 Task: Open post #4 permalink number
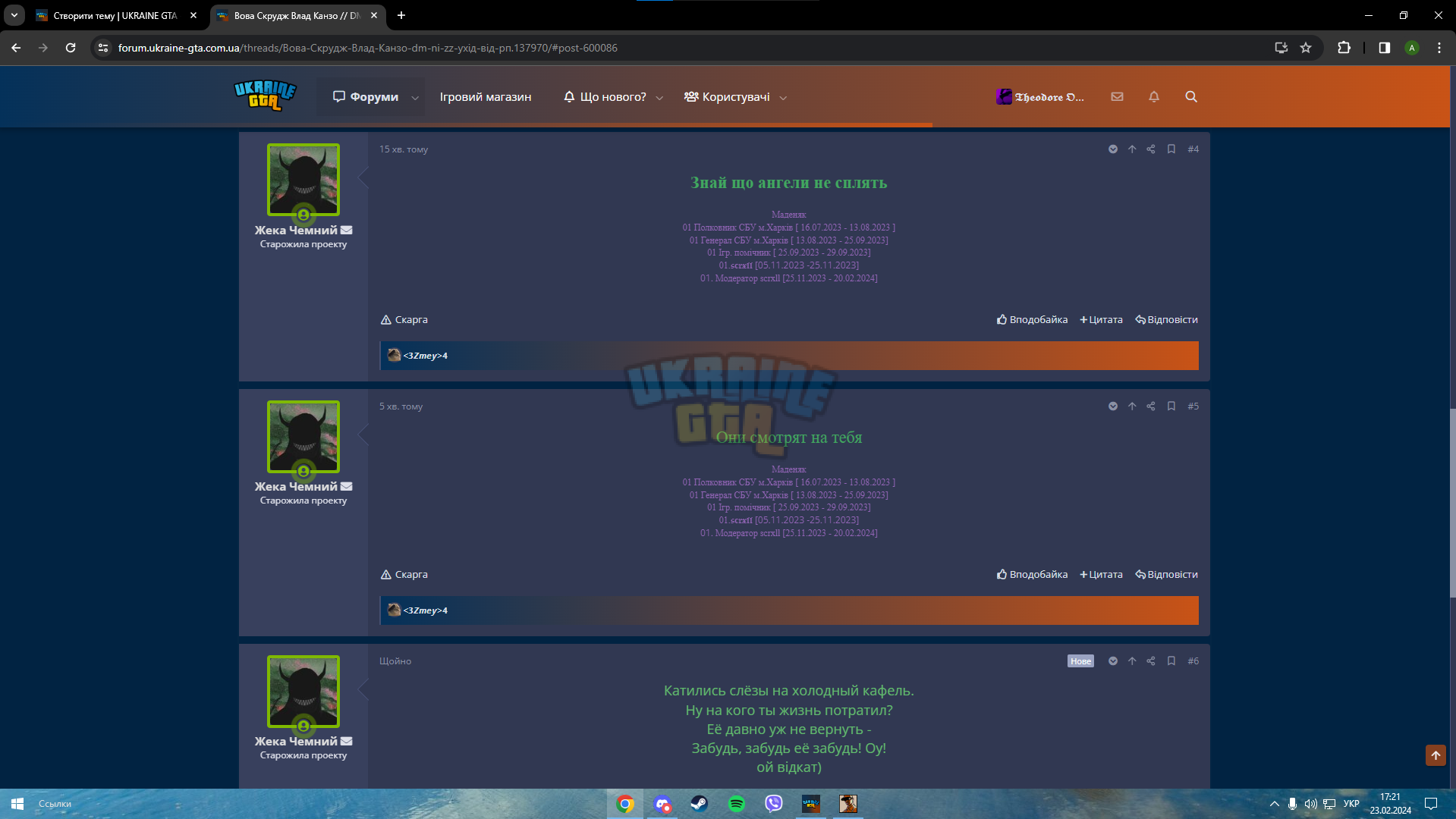(1193, 149)
